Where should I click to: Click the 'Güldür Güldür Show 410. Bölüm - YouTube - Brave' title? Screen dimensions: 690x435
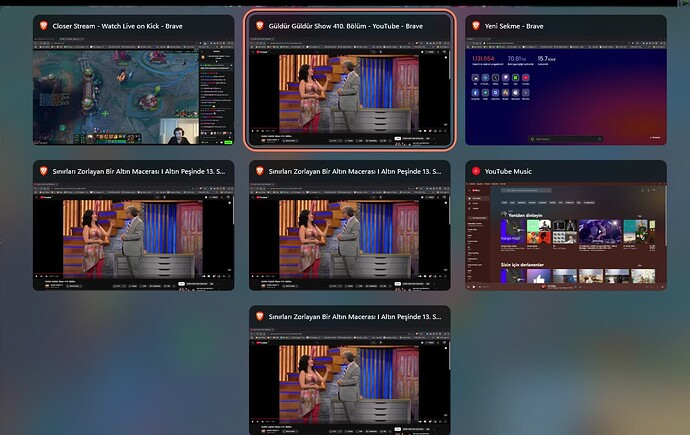pyautogui.click(x=345, y=26)
